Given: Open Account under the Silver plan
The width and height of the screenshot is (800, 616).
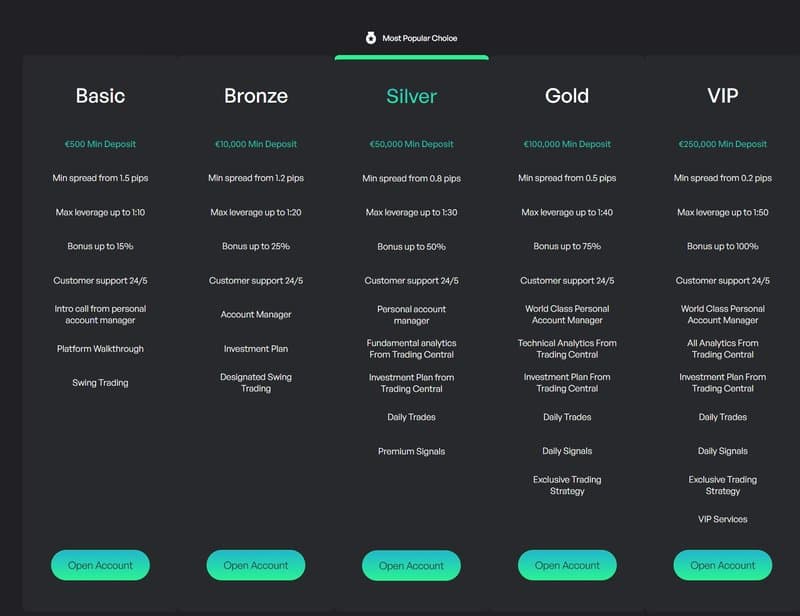Looking at the screenshot, I should pos(411,565).
